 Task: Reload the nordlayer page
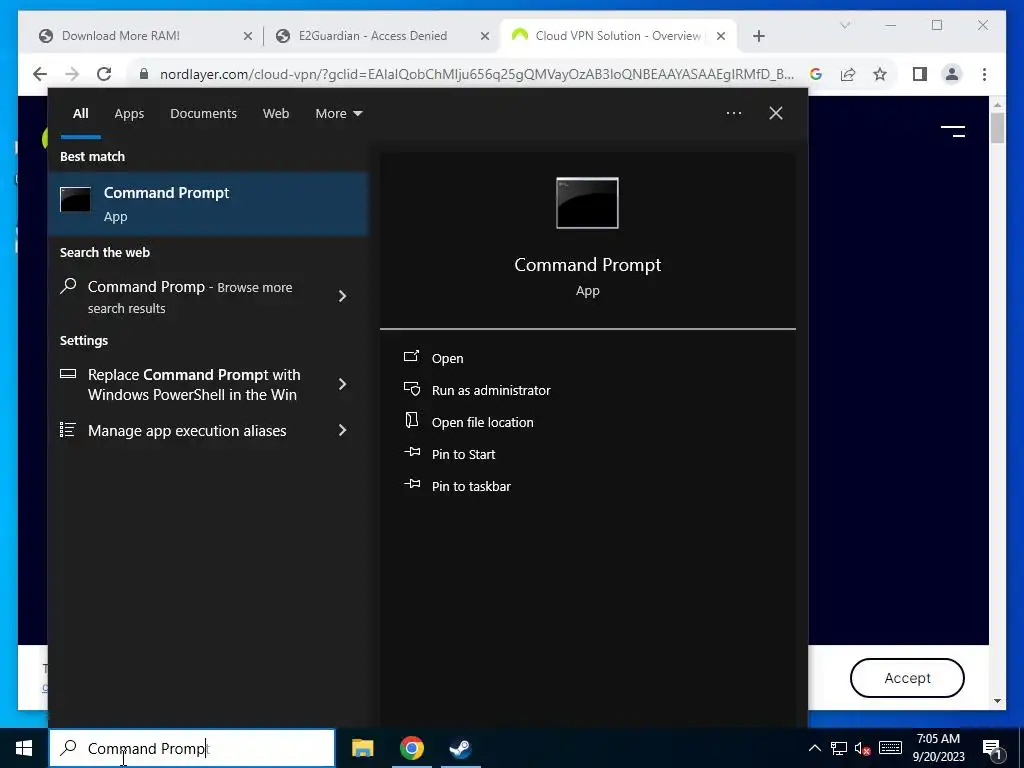point(104,74)
